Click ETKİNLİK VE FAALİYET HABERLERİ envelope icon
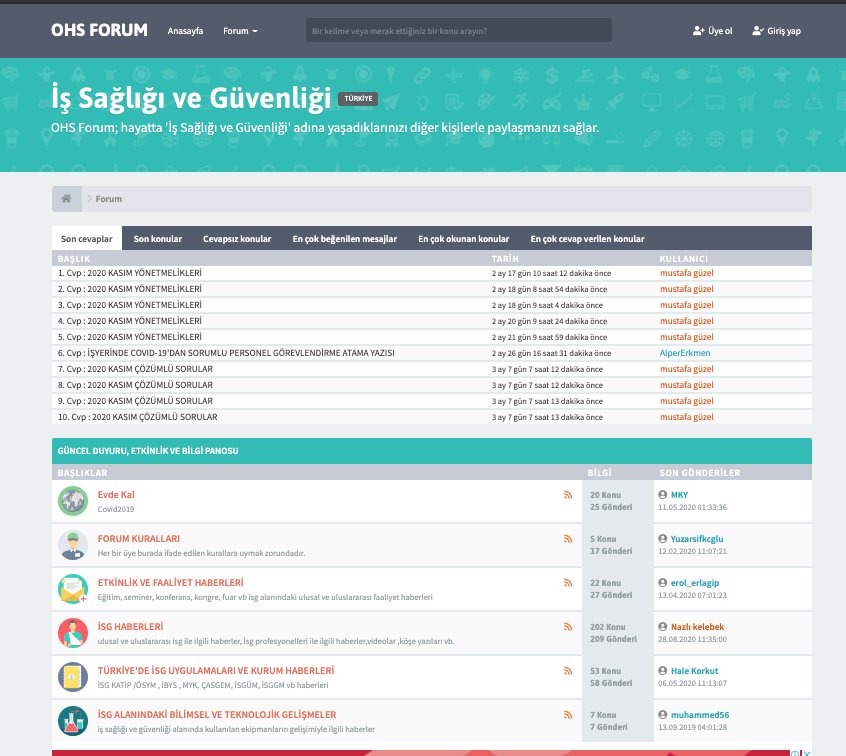The width and height of the screenshot is (846, 756). [72, 589]
